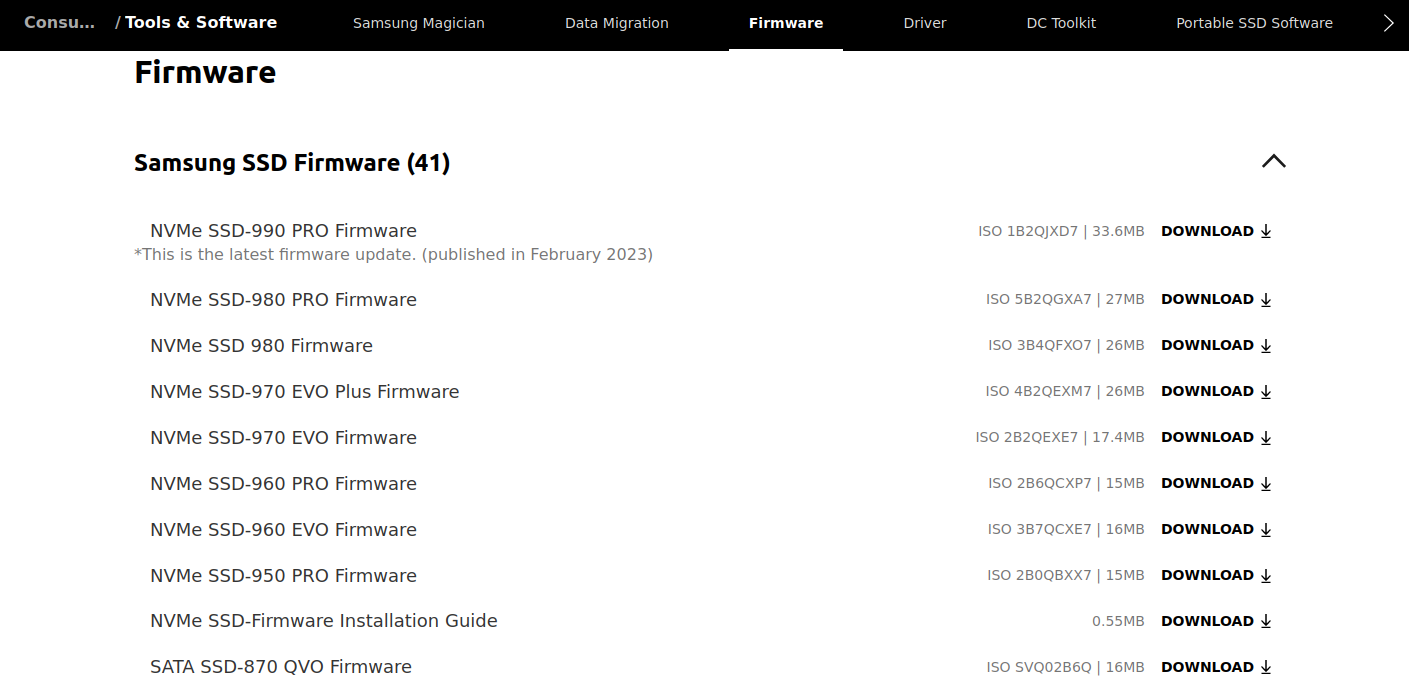The image size is (1409, 686).
Task: Click the 'Samsung SSD Firmware (41)' heading
Action: (x=292, y=163)
